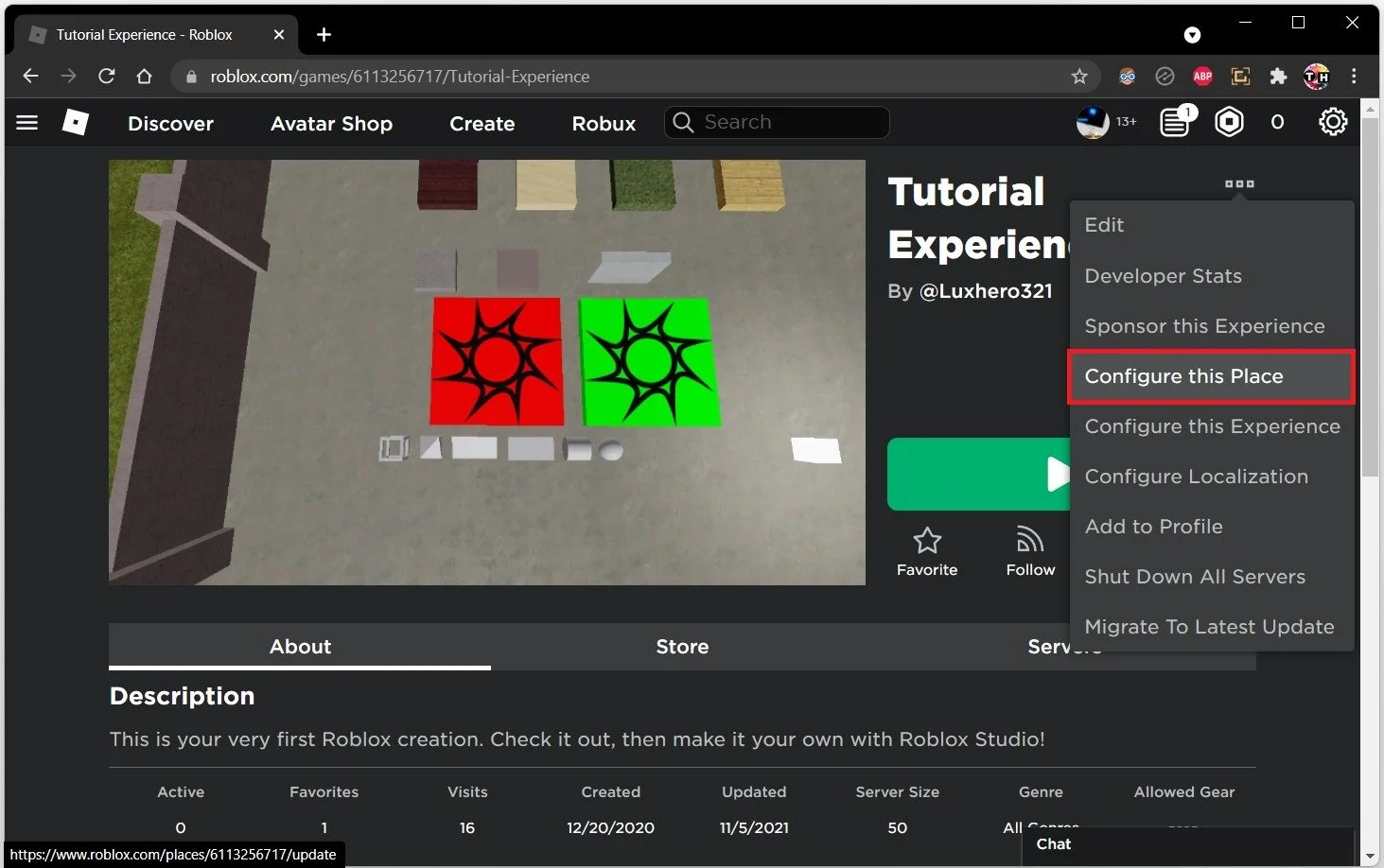Click the experience preview thumbnail image
The width and height of the screenshot is (1384, 868).
click(x=487, y=372)
